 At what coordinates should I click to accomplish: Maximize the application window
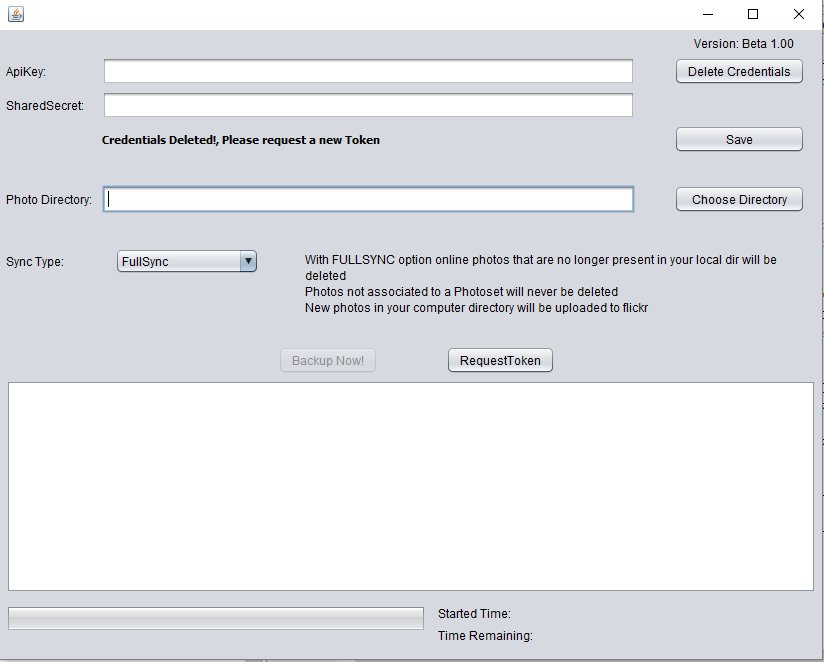pyautogui.click(x=753, y=14)
